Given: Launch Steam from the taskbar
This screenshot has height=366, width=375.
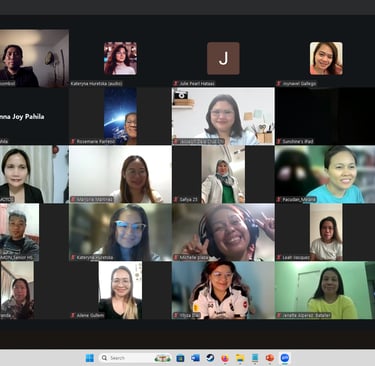Looking at the screenshot, I should point(210,358).
